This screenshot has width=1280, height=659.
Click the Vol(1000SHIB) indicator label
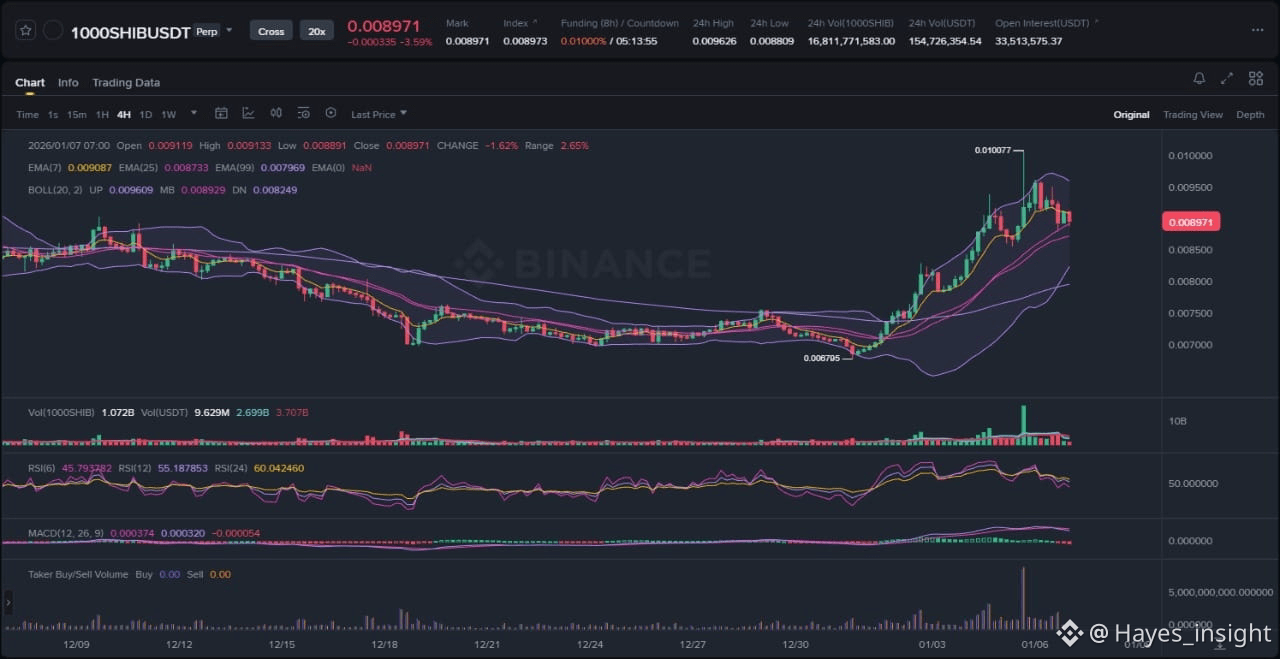coord(62,411)
